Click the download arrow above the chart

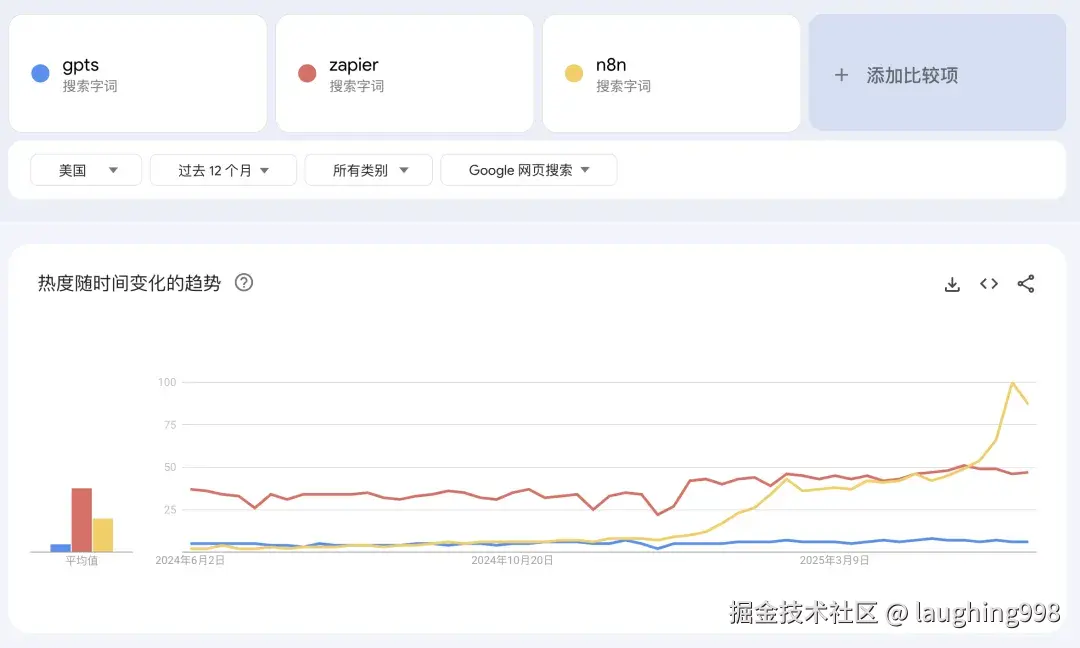point(951,284)
